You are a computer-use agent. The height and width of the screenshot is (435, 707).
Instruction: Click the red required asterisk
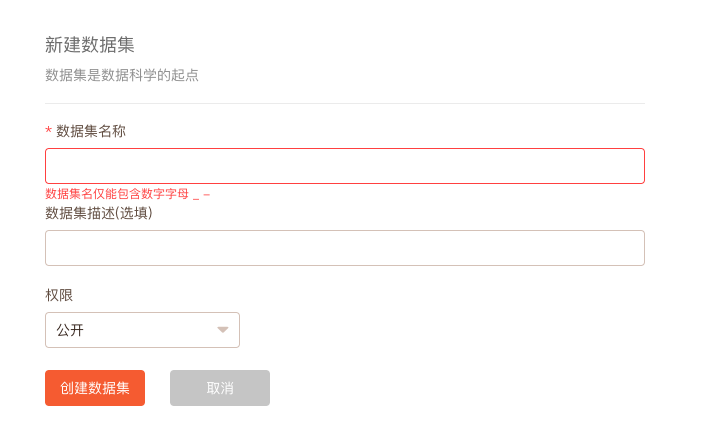(x=48, y=131)
